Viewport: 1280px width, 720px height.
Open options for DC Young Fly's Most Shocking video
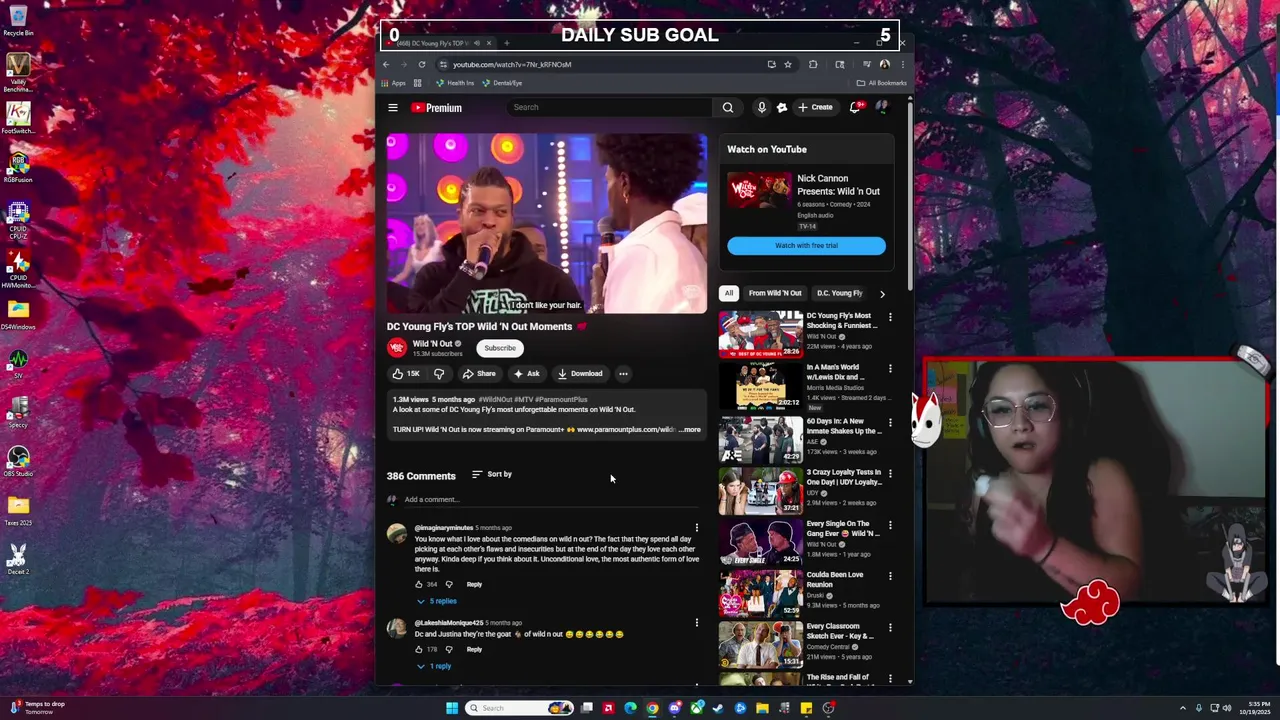pyautogui.click(x=890, y=317)
